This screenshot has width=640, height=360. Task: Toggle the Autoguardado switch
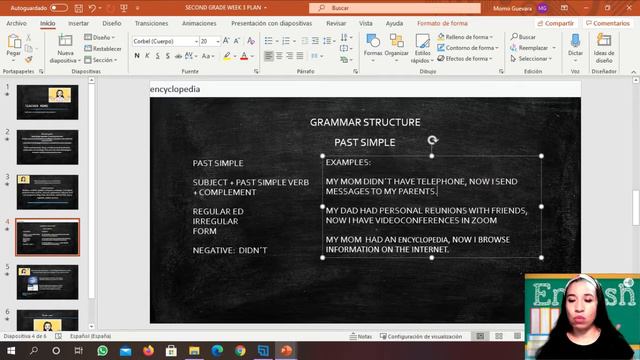(x=59, y=8)
